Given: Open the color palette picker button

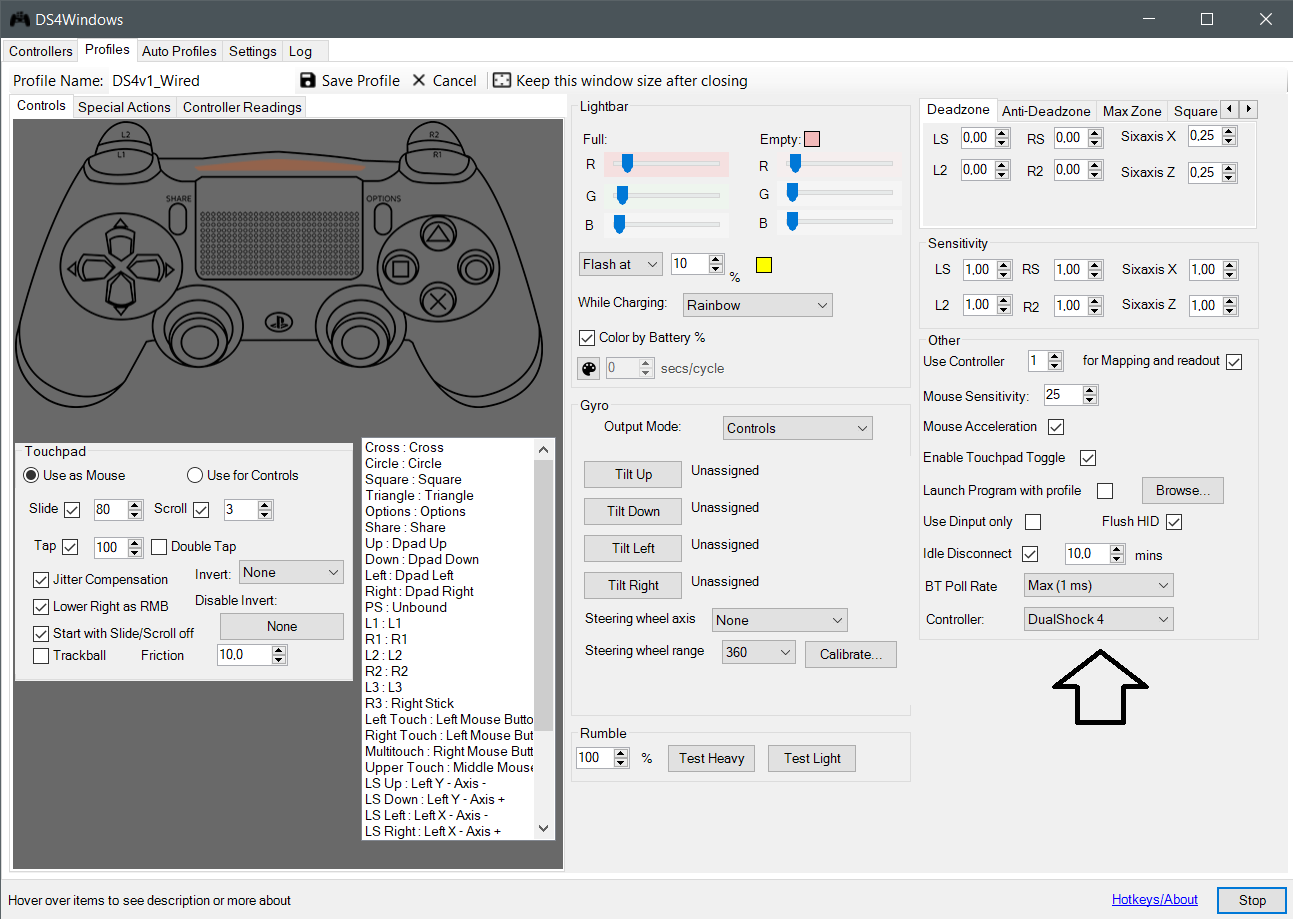Looking at the screenshot, I should click(589, 369).
